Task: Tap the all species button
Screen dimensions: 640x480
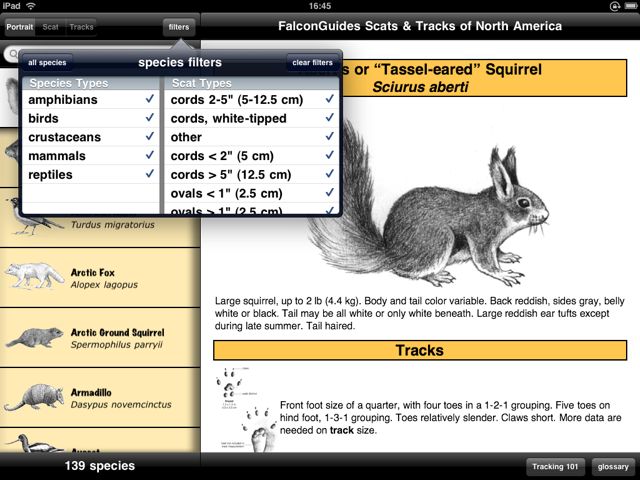Action: click(x=47, y=62)
